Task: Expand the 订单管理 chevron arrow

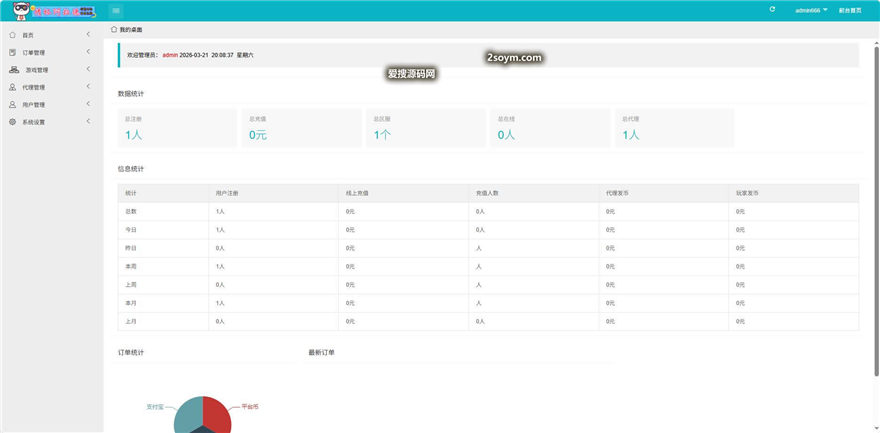Action: coord(89,52)
